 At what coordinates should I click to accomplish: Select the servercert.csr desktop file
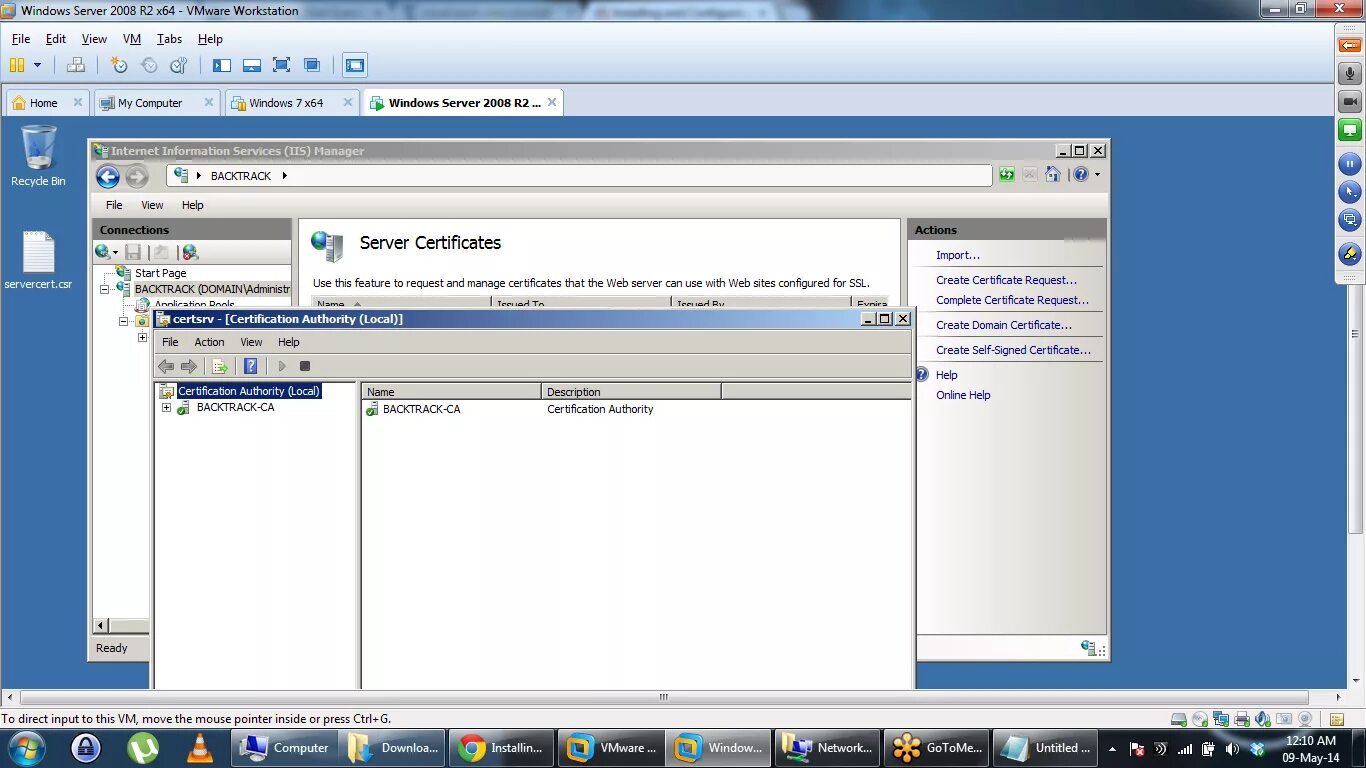(x=38, y=260)
